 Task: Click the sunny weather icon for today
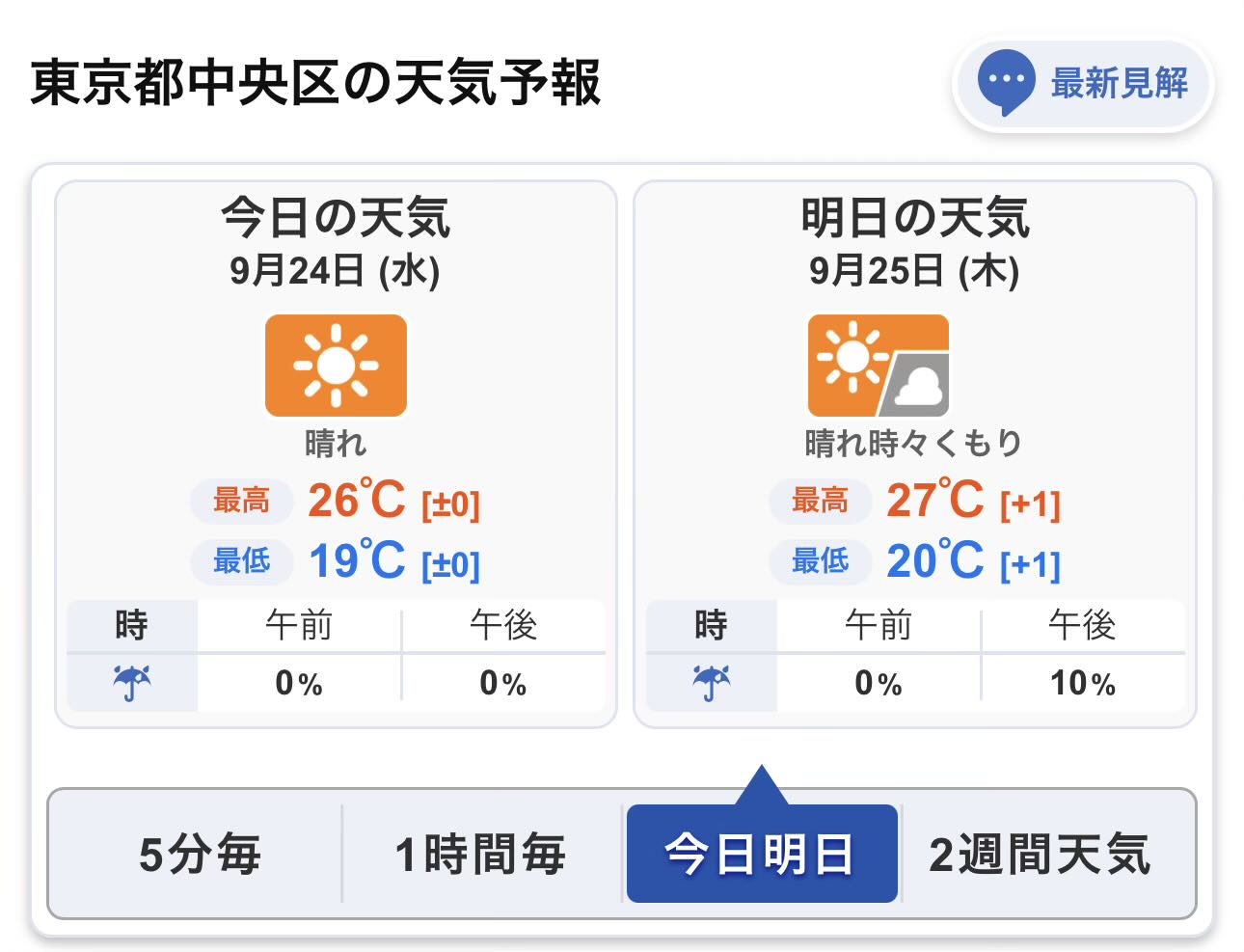tap(336, 366)
